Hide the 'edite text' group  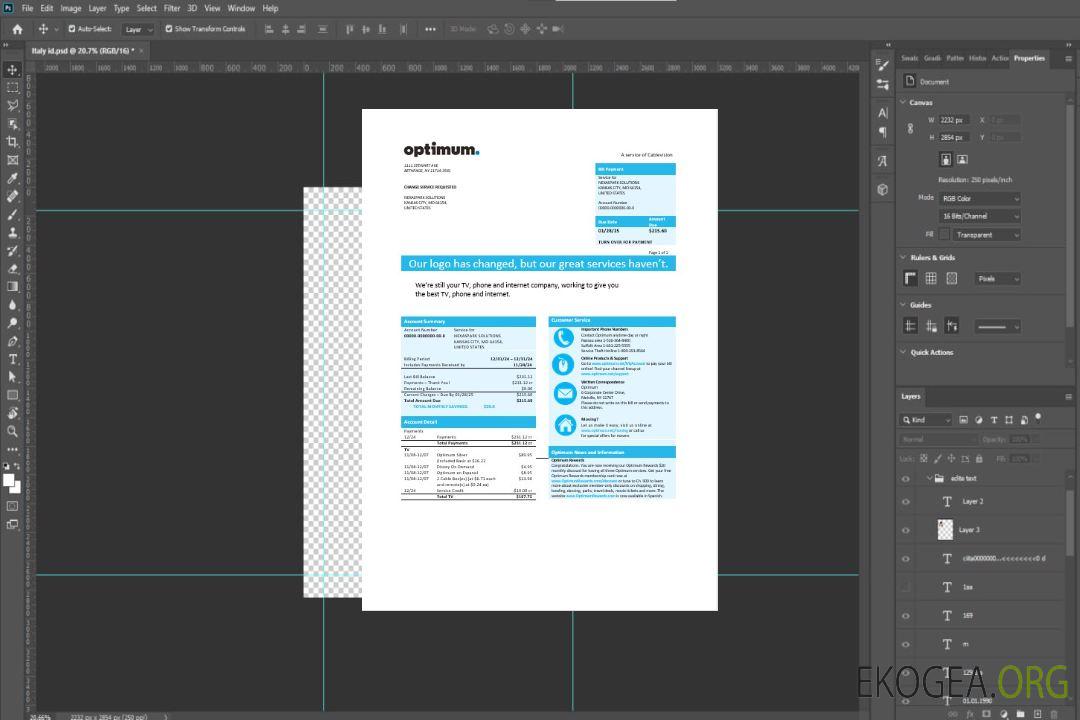point(906,478)
